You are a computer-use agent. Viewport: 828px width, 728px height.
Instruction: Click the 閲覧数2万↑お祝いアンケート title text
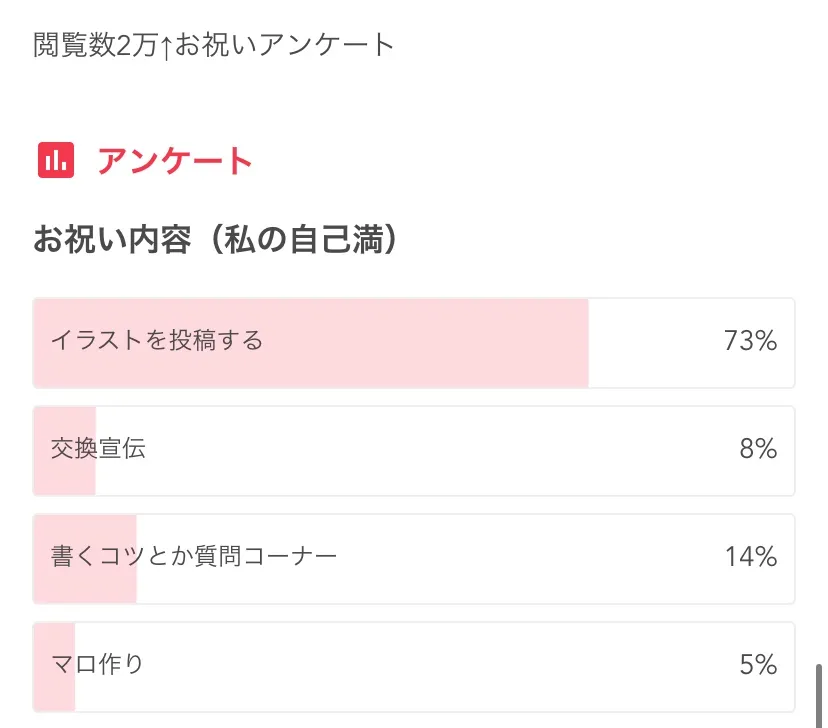point(214,45)
